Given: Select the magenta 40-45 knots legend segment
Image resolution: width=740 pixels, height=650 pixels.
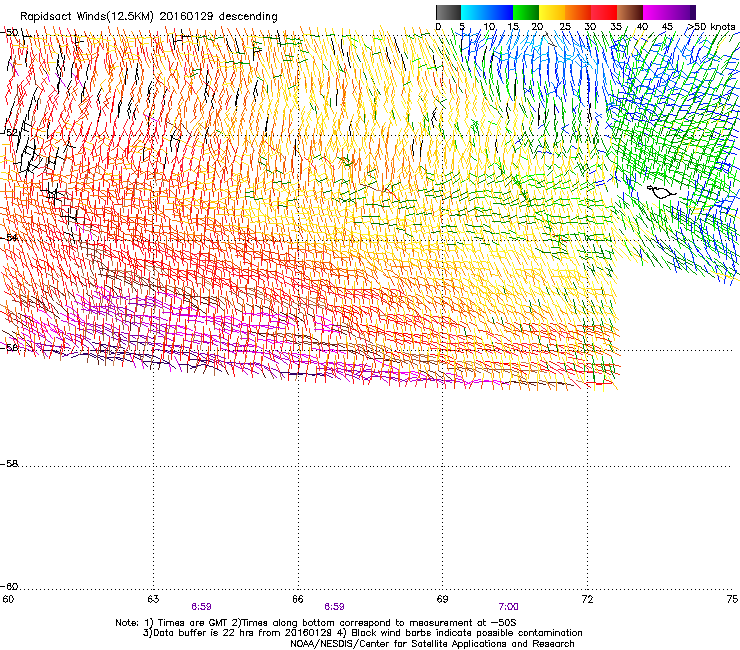Looking at the screenshot, I should [x=656, y=12].
